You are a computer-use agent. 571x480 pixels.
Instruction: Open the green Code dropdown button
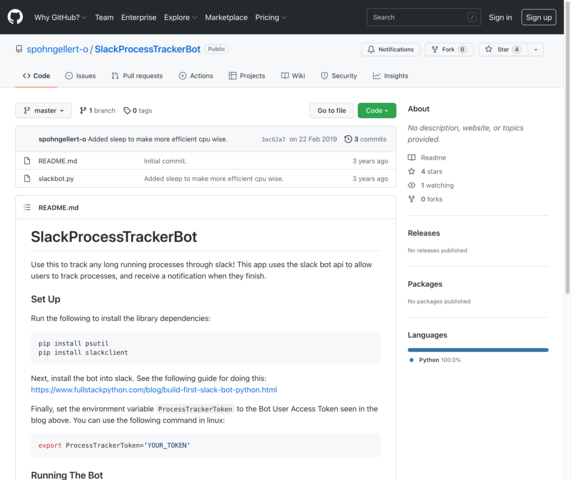click(x=377, y=110)
